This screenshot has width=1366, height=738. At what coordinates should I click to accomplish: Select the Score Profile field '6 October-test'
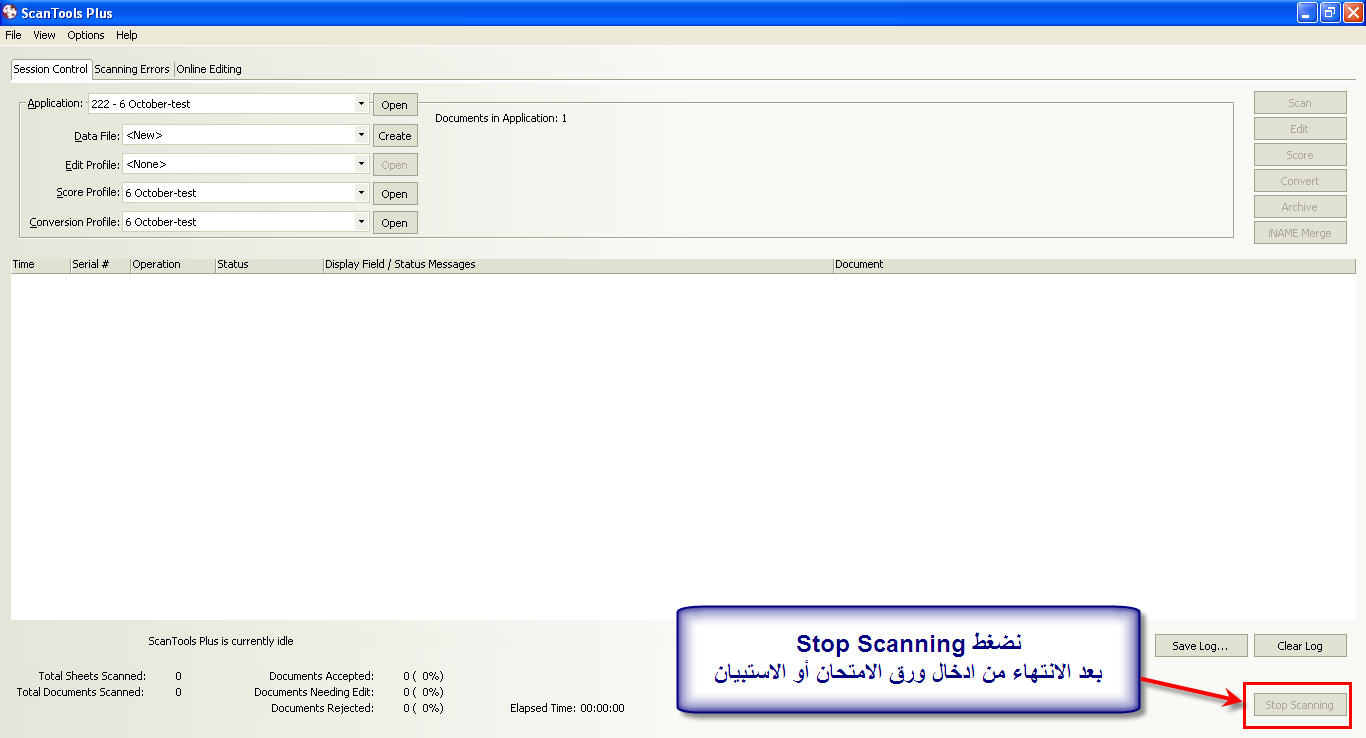click(246, 193)
